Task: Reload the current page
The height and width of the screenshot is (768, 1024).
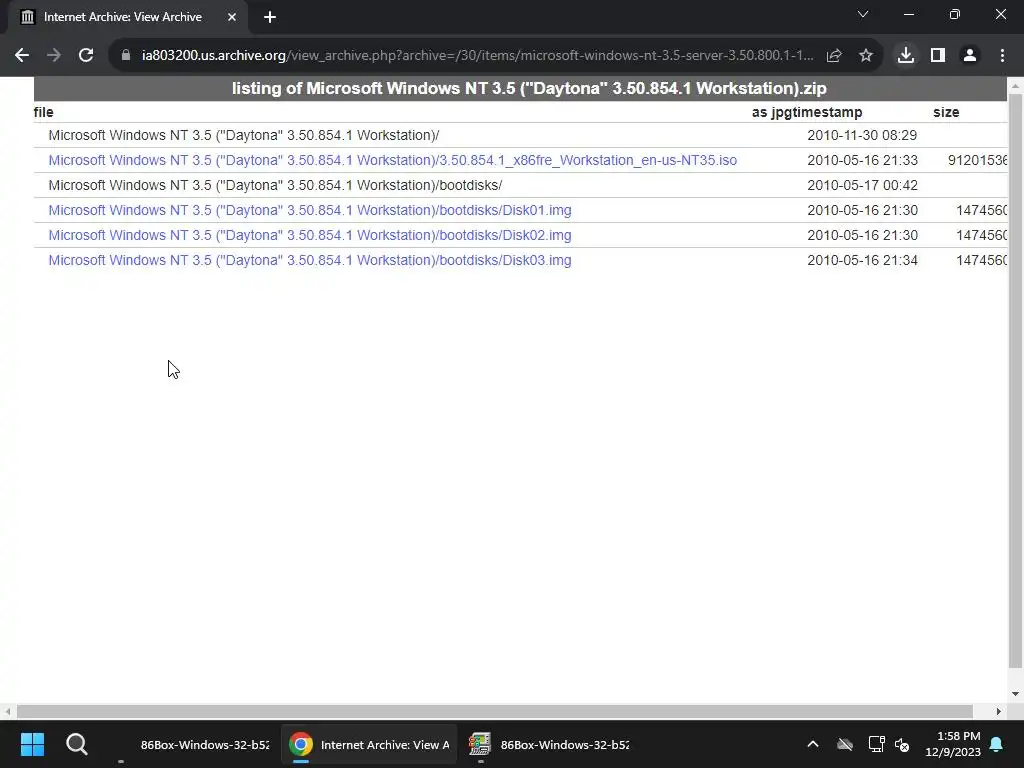Action: pyautogui.click(x=86, y=56)
